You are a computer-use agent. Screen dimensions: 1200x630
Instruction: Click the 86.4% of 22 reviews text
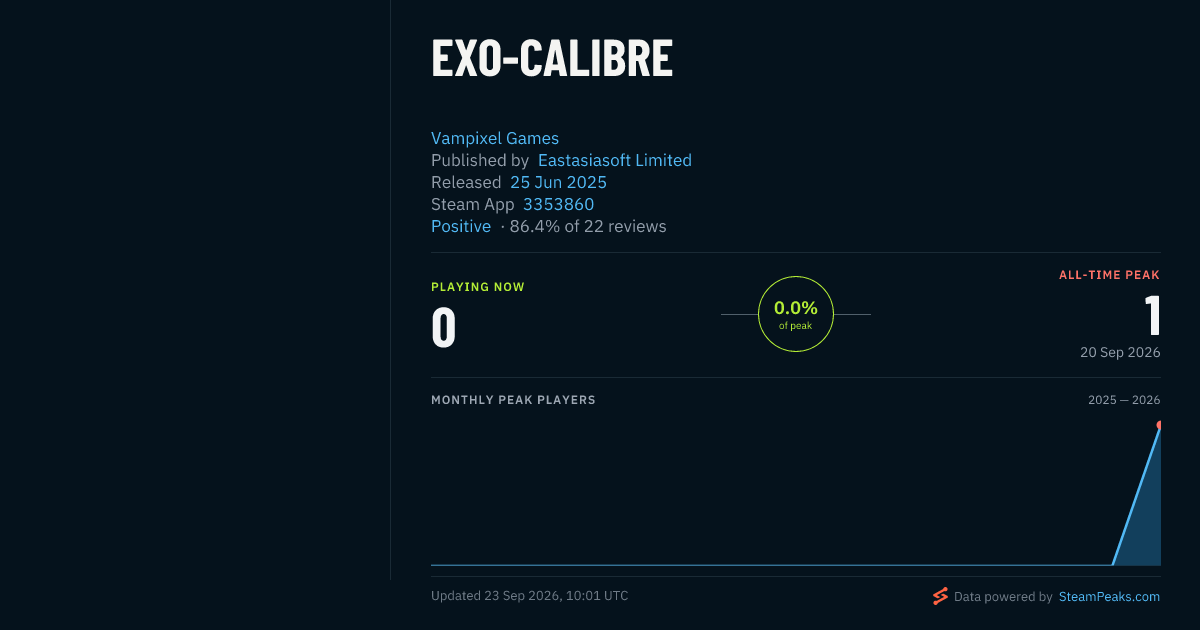(x=588, y=226)
